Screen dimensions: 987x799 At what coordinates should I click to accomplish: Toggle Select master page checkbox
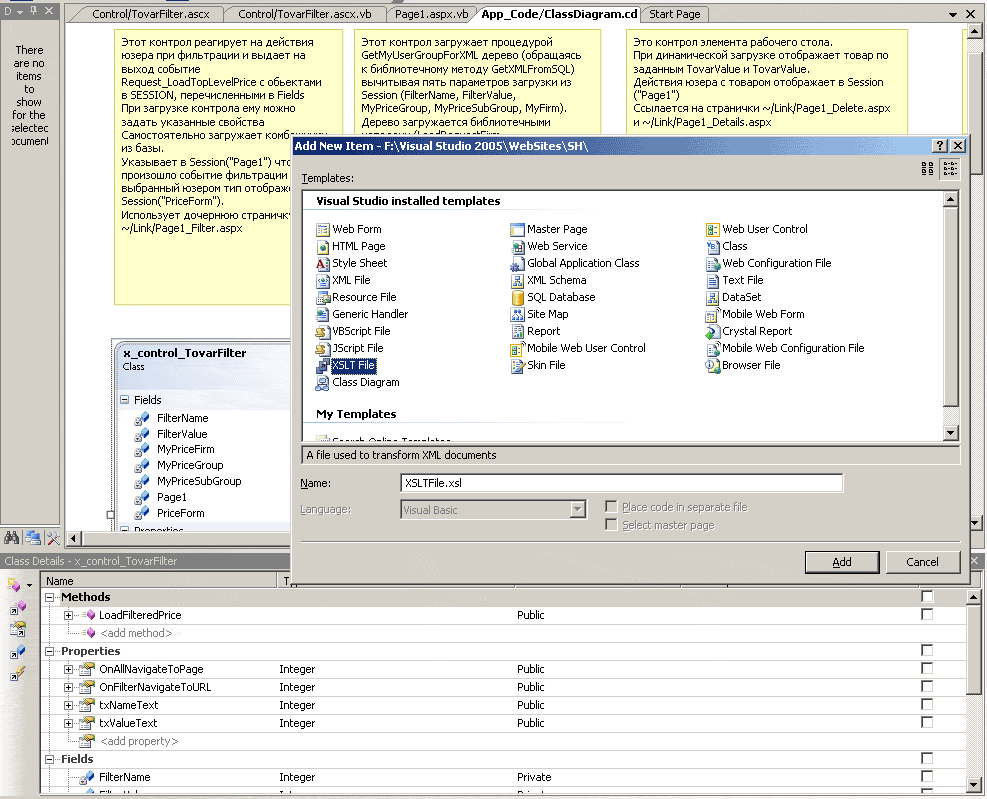click(611, 524)
